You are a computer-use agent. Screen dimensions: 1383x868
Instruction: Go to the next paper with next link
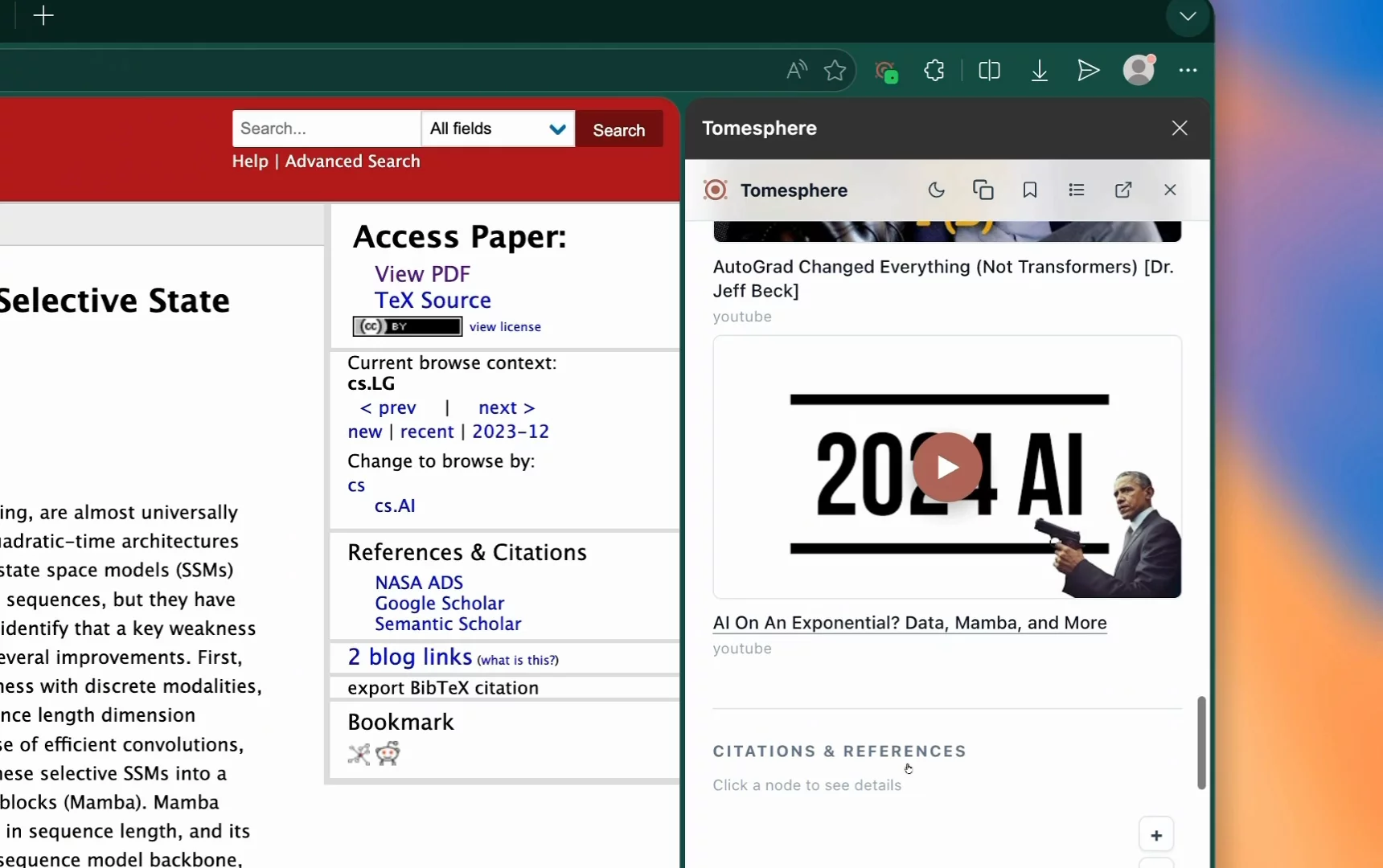(x=507, y=408)
